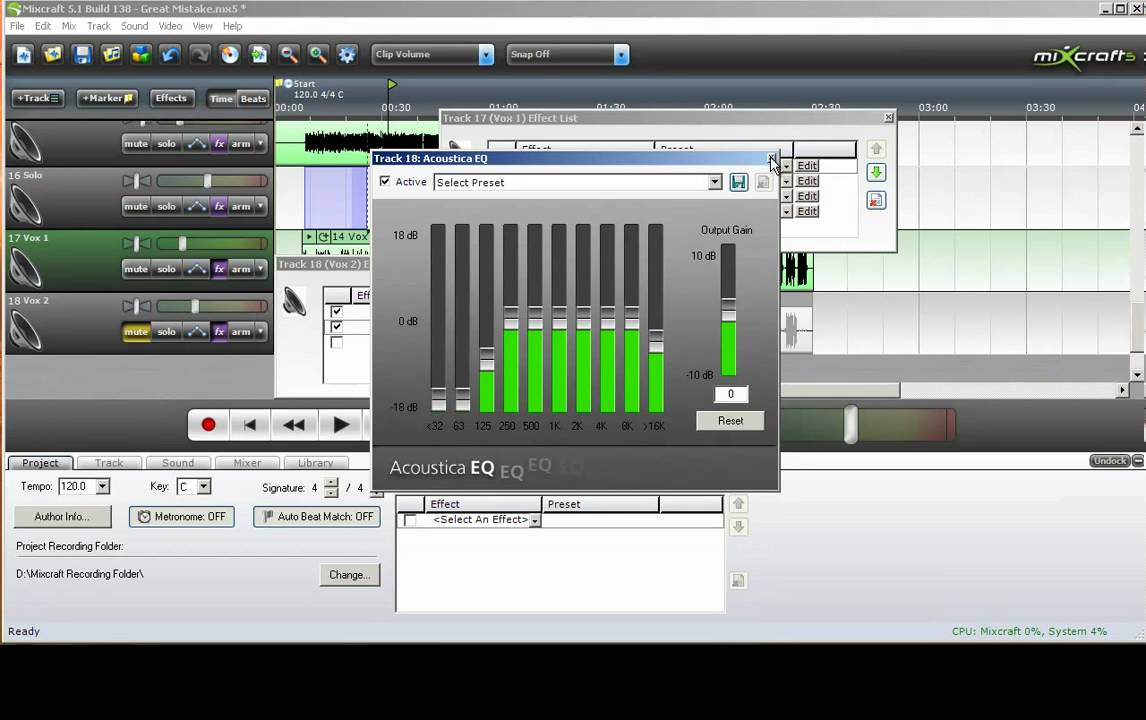Viewport: 1146px width, 720px height.
Task: Open the File menu
Action: click(17, 26)
